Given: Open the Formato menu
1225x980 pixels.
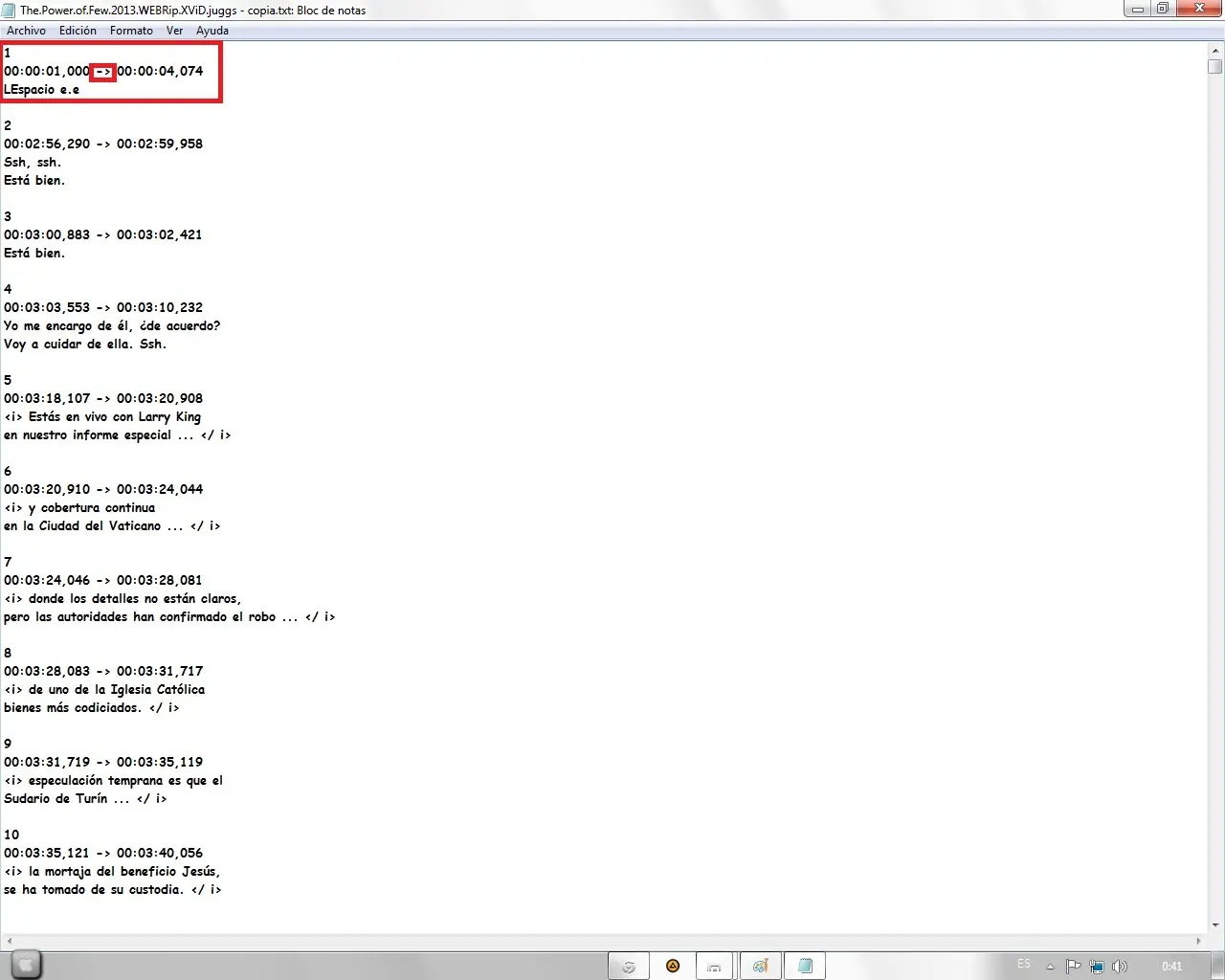Looking at the screenshot, I should (131, 31).
